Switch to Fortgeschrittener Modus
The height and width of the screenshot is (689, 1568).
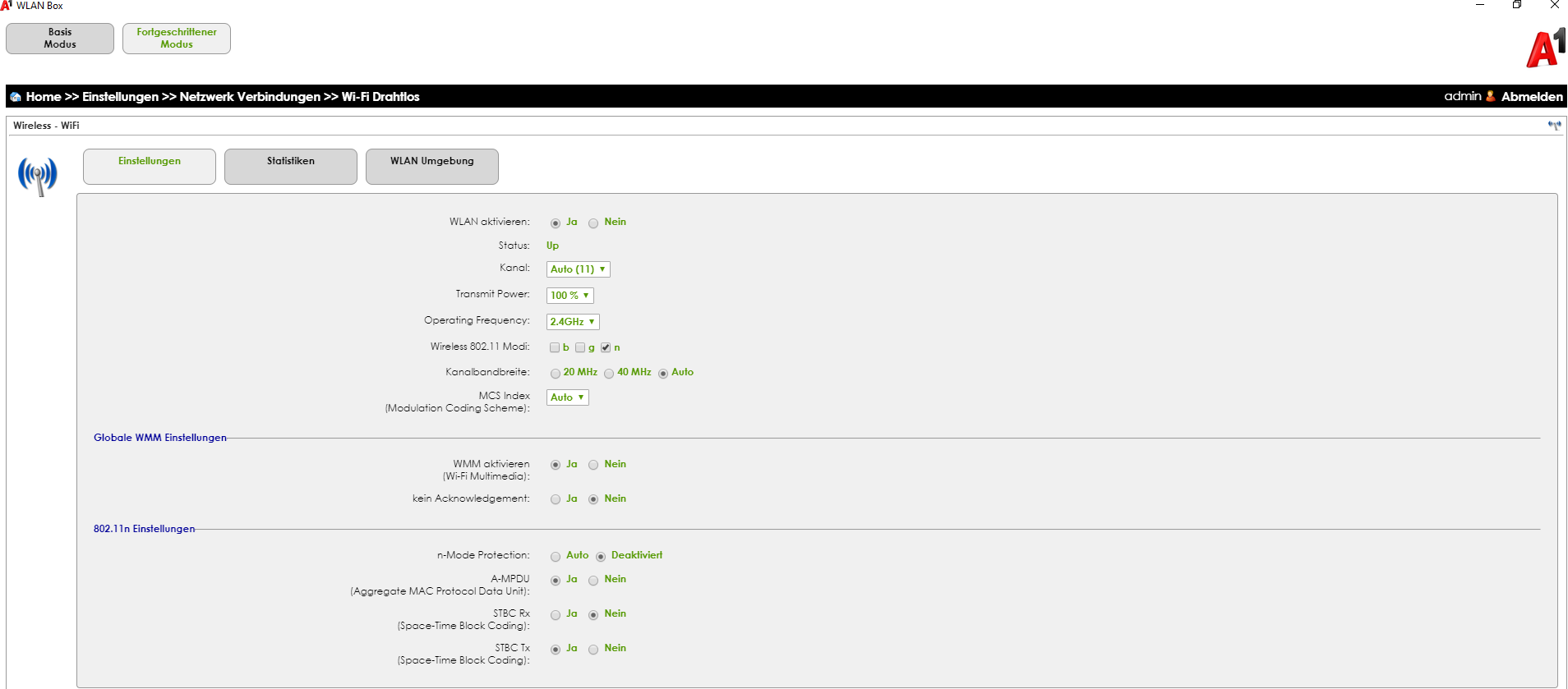(x=177, y=39)
